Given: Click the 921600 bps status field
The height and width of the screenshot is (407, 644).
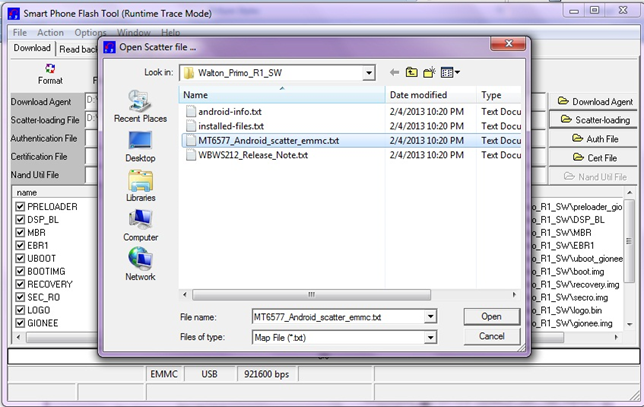Looking at the screenshot, I should point(266,374).
